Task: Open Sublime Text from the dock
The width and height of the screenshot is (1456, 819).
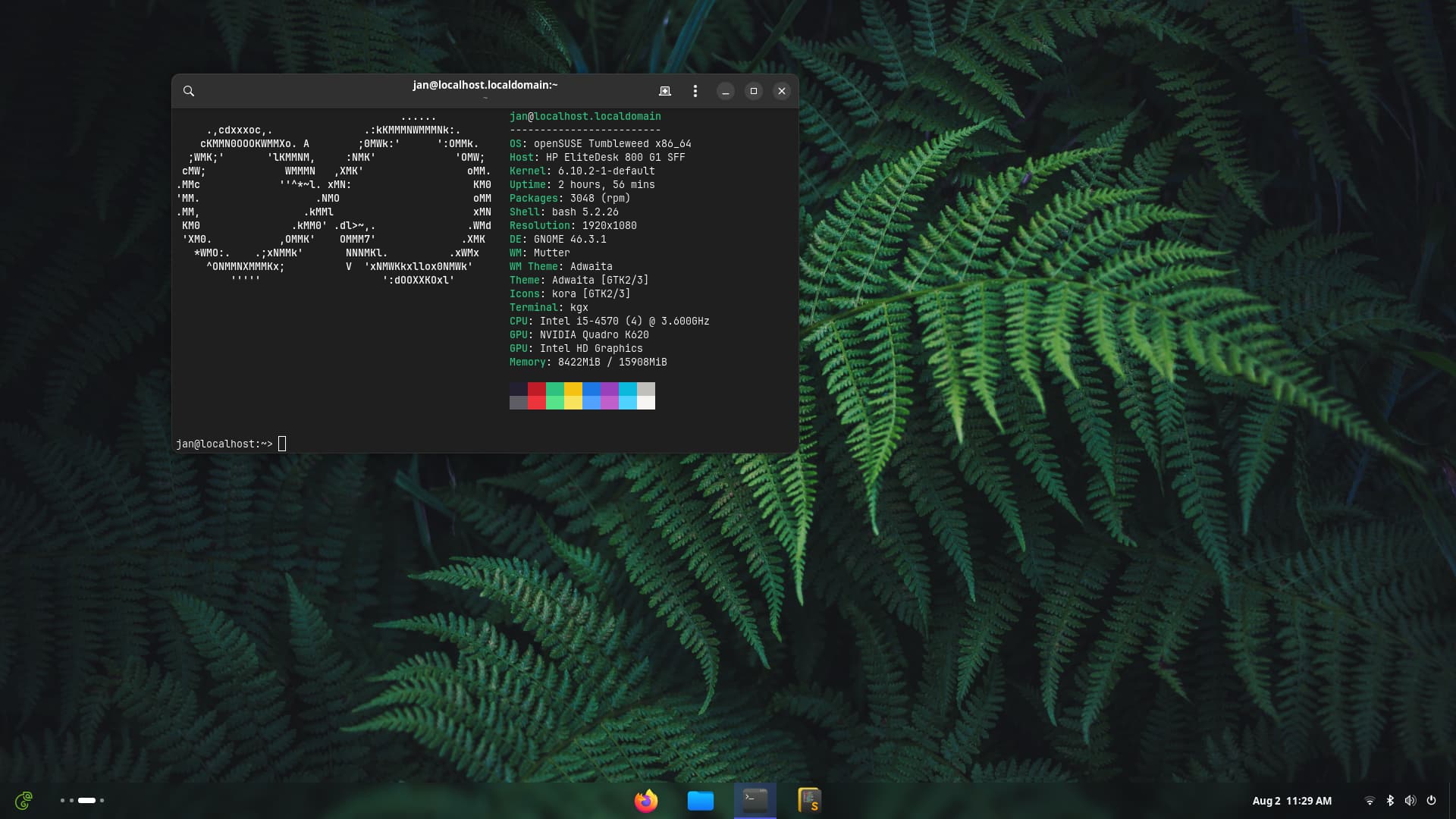Action: point(810,801)
